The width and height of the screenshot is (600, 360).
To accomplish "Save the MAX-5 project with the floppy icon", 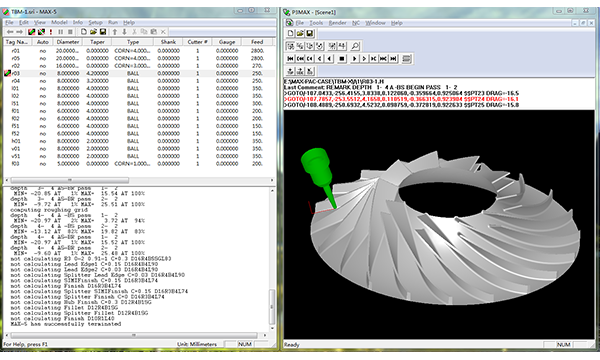I will 103,32.
